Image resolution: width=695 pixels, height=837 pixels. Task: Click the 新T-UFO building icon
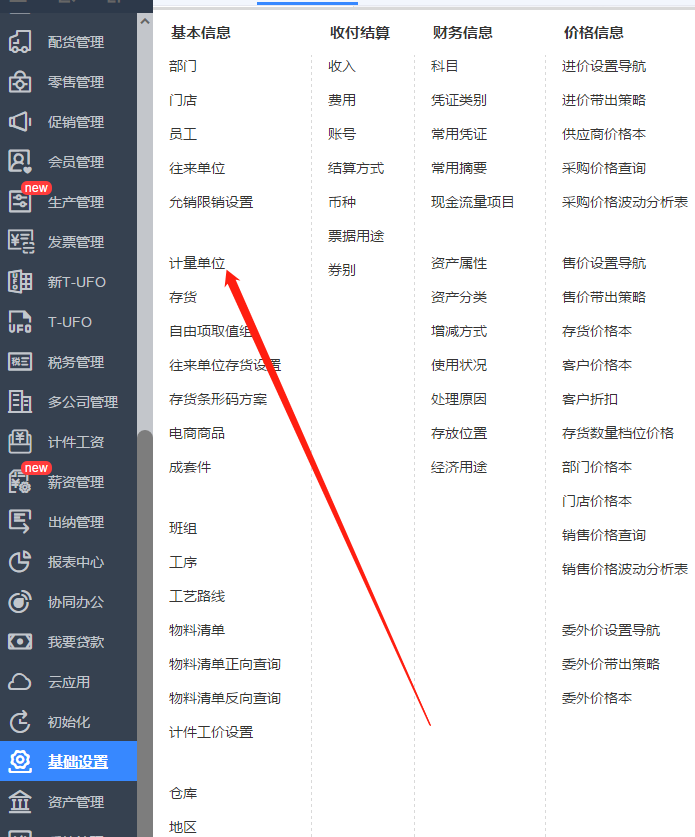click(x=20, y=282)
